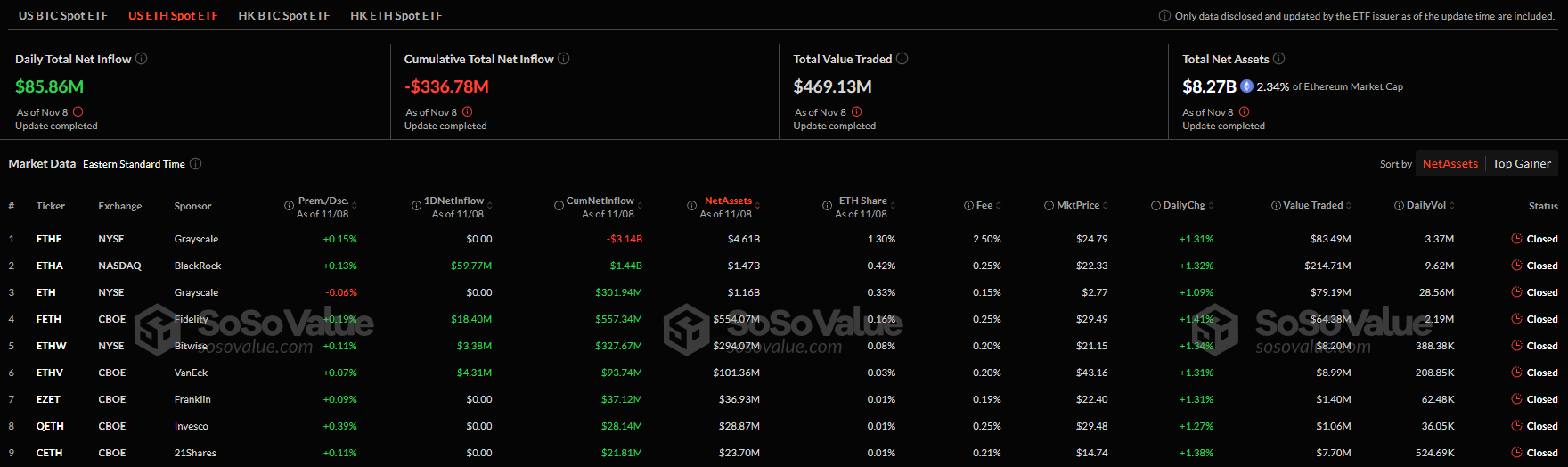Image resolution: width=1568 pixels, height=467 pixels.
Task: Toggle sort arrows on DailyVol column
Action: [x=1452, y=206]
